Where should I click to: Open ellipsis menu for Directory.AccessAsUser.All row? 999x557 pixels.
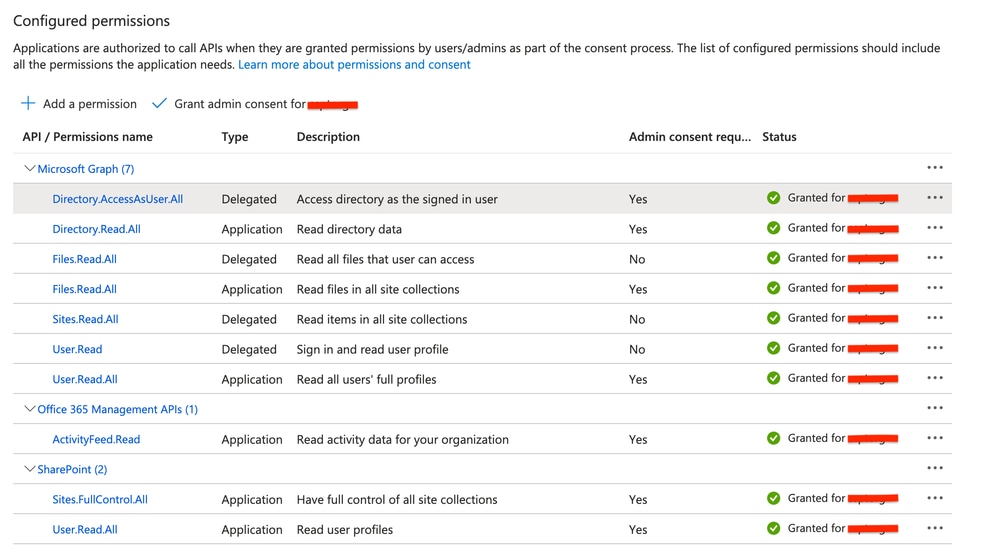pos(935,198)
